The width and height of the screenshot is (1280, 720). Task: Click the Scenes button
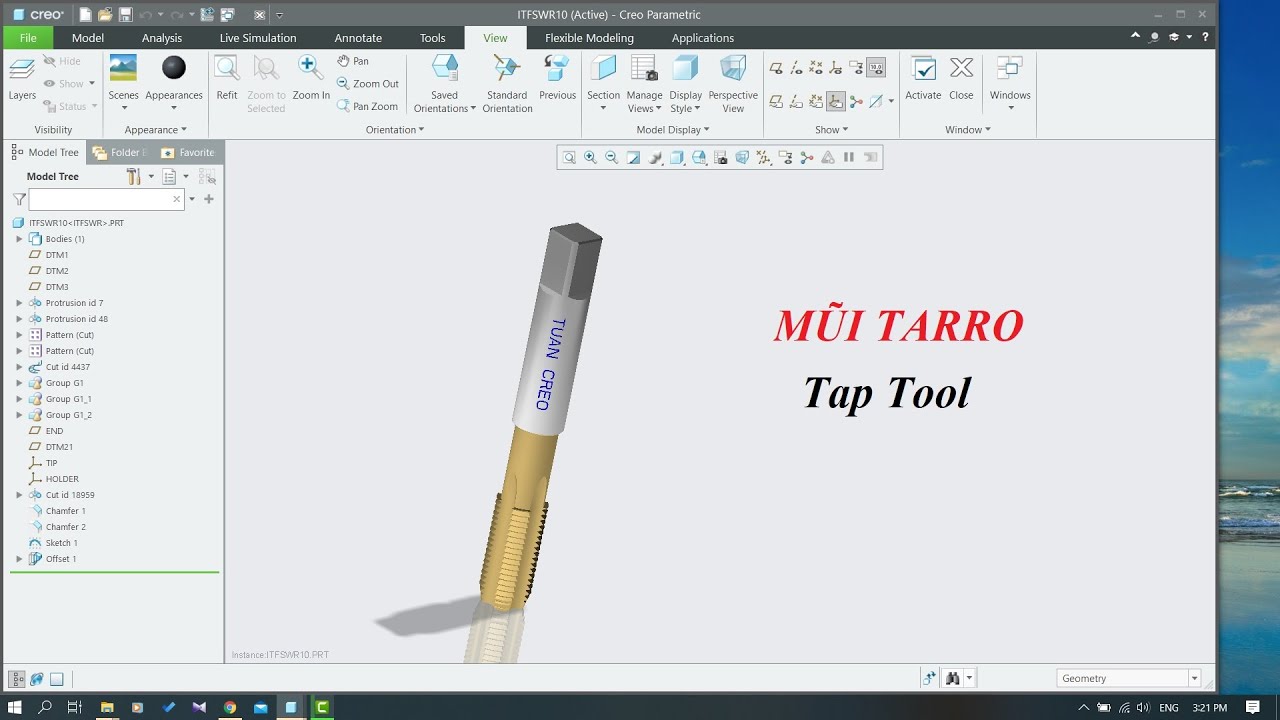(123, 84)
